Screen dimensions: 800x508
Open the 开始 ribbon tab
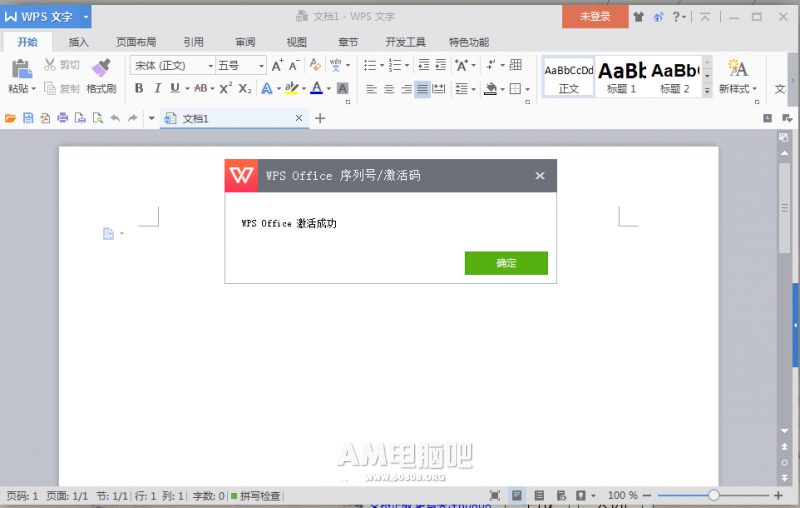click(27, 42)
